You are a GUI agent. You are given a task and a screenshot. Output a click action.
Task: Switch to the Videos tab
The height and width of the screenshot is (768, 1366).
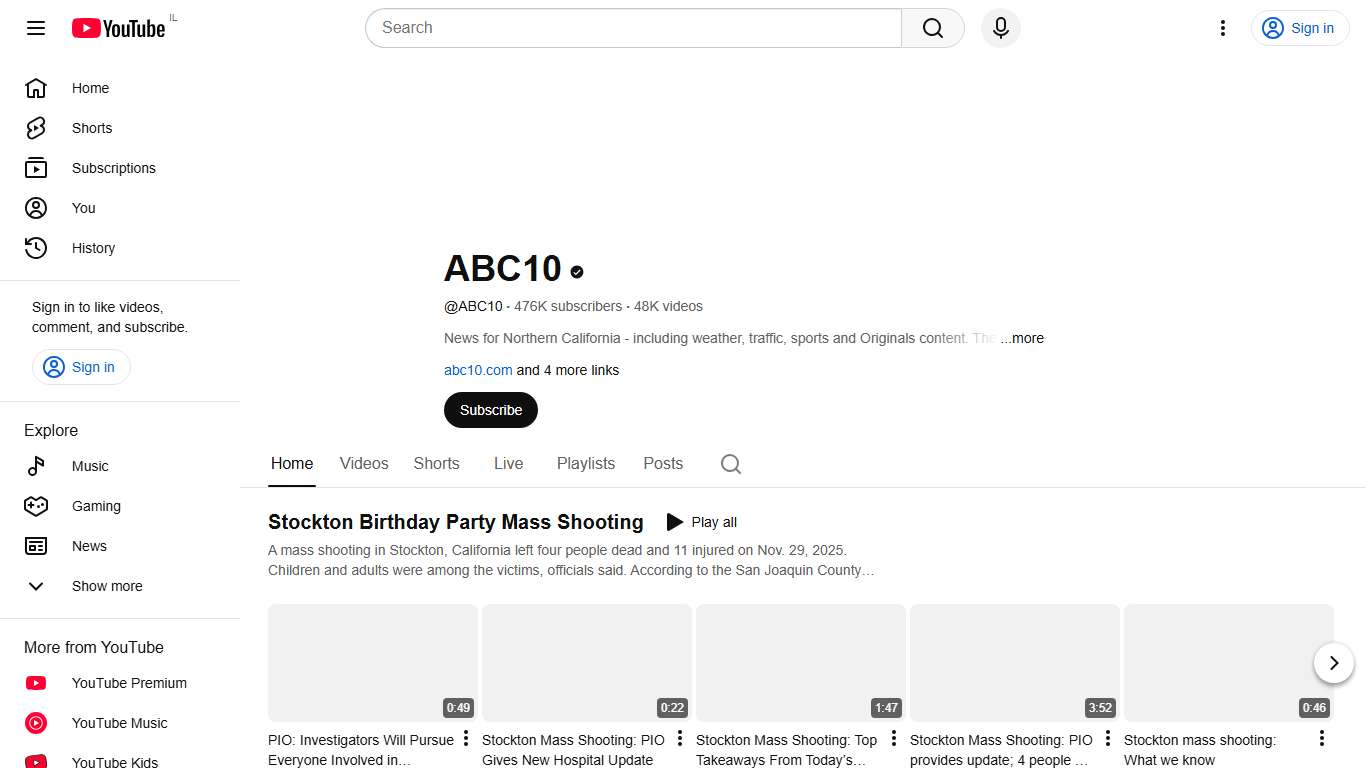coord(363,463)
